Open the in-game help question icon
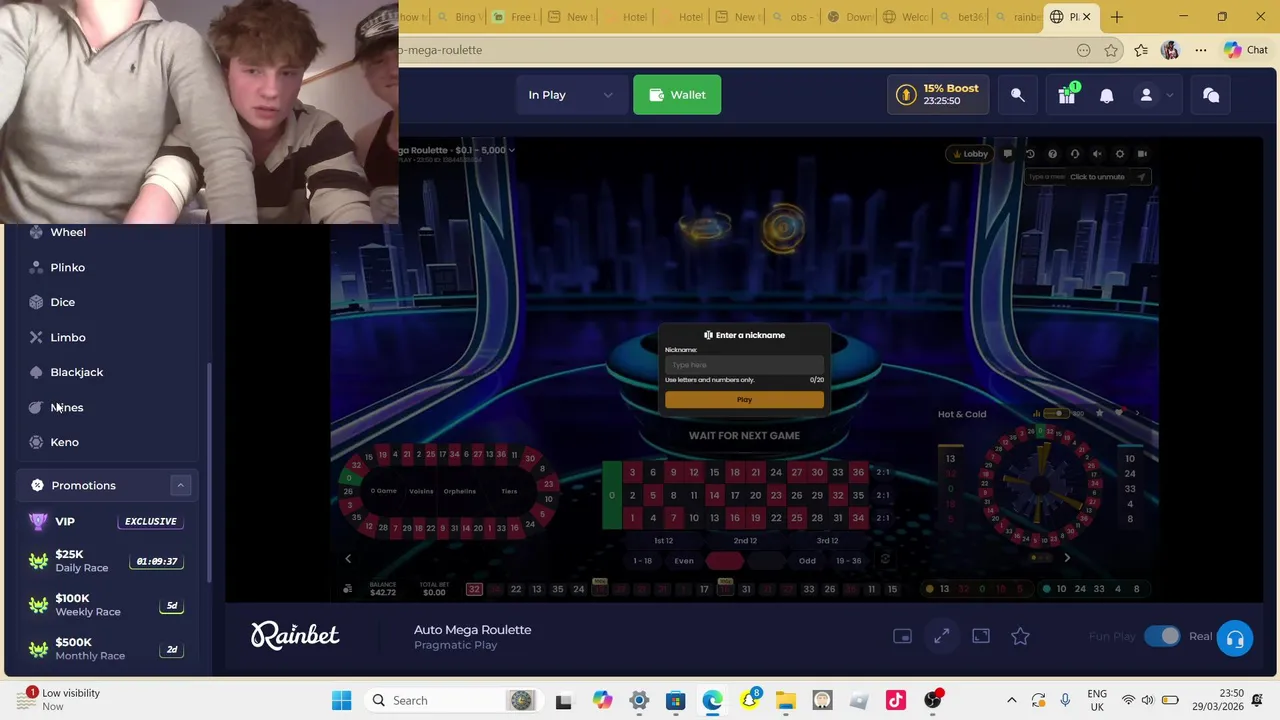 click(1052, 154)
